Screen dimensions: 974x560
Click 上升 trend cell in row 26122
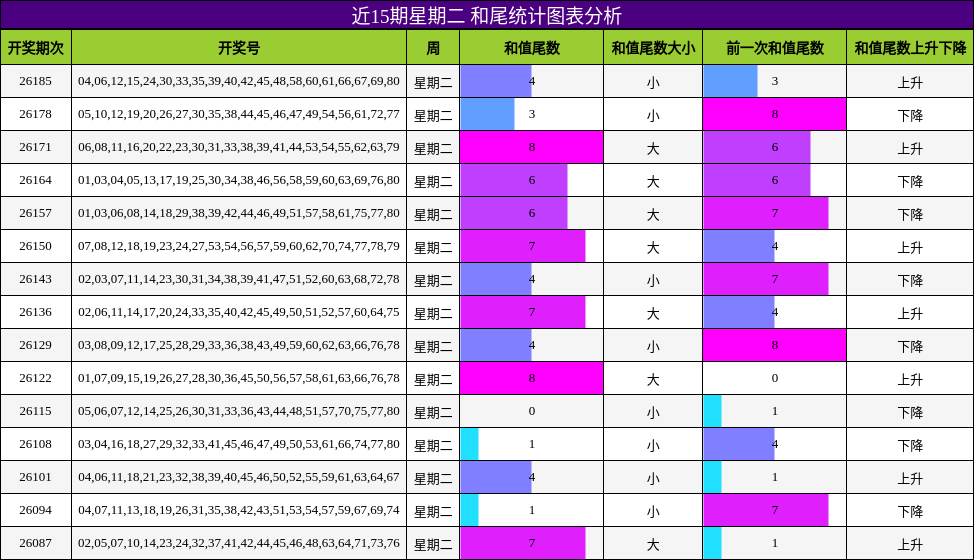(x=910, y=378)
